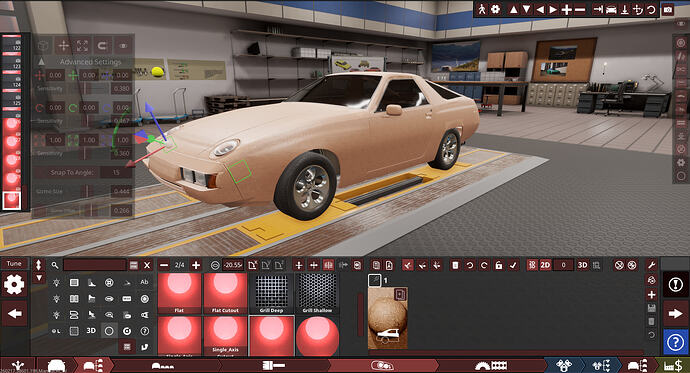690x373 pixels.
Task: Take a screenshot with the camera icon
Action: click(668, 9)
